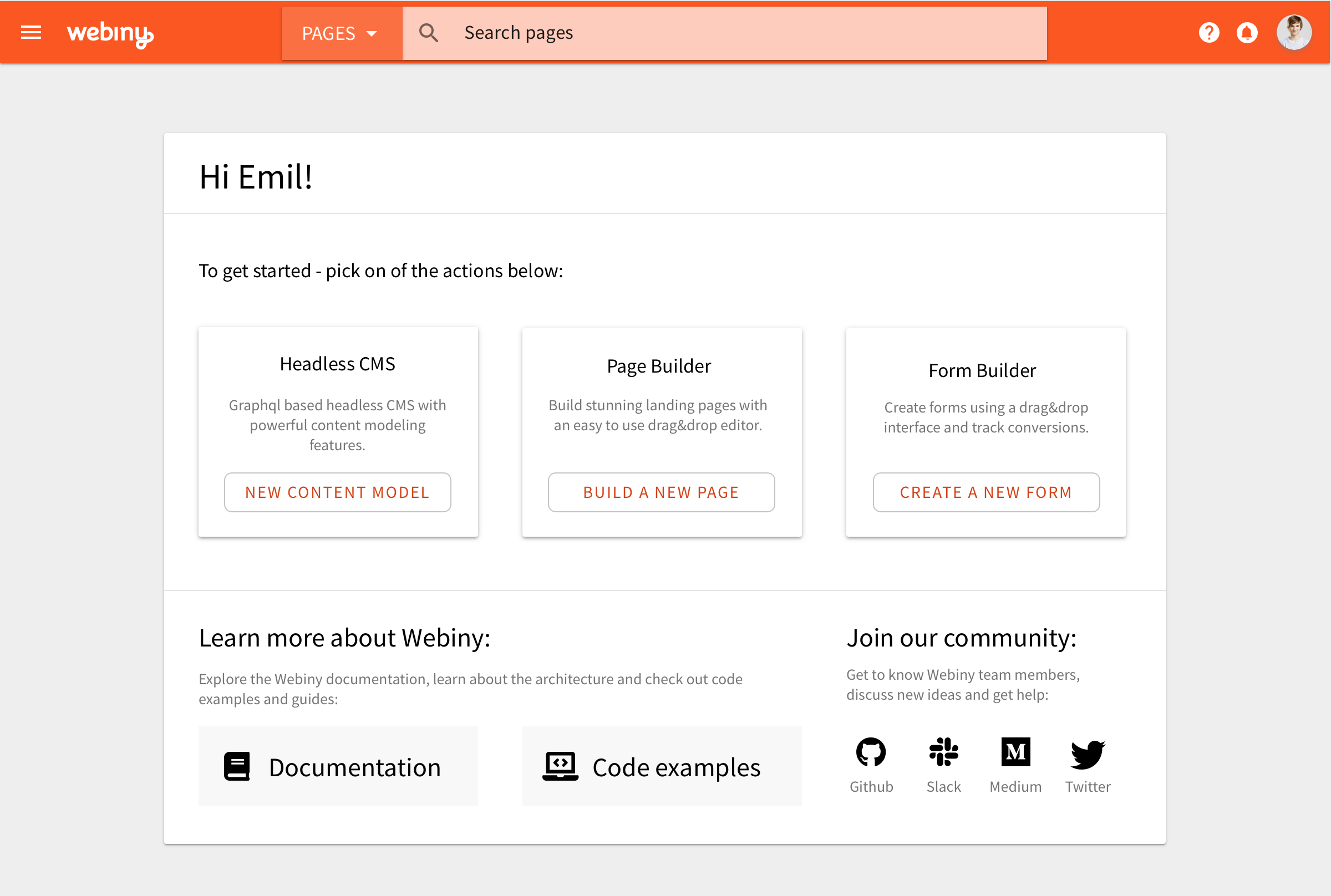The image size is (1331, 896).
Task: Click the Documentation book icon
Action: 237,766
